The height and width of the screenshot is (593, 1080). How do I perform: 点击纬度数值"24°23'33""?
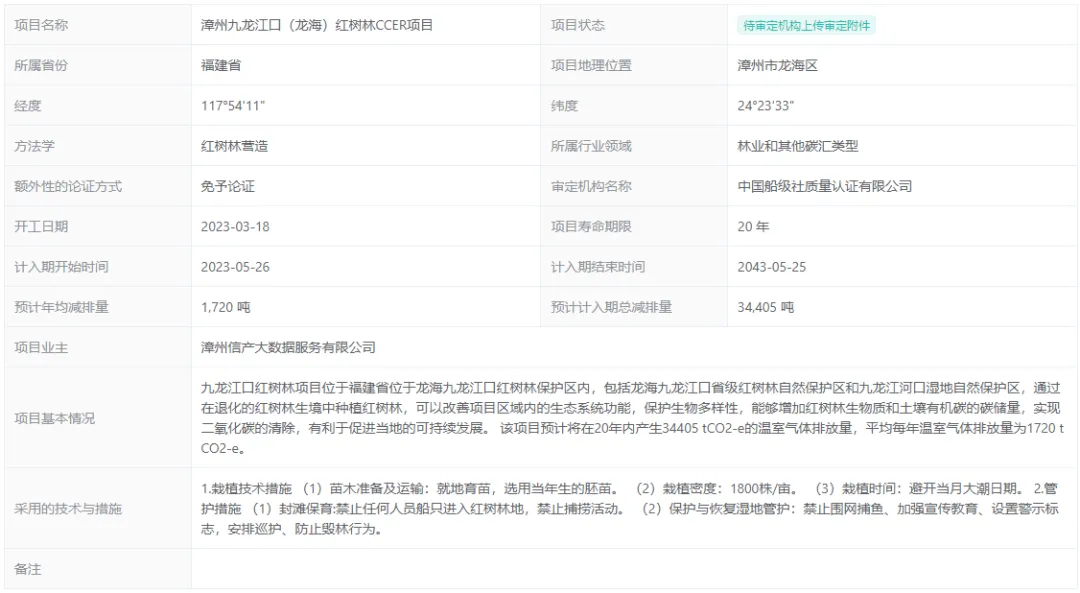click(x=770, y=105)
